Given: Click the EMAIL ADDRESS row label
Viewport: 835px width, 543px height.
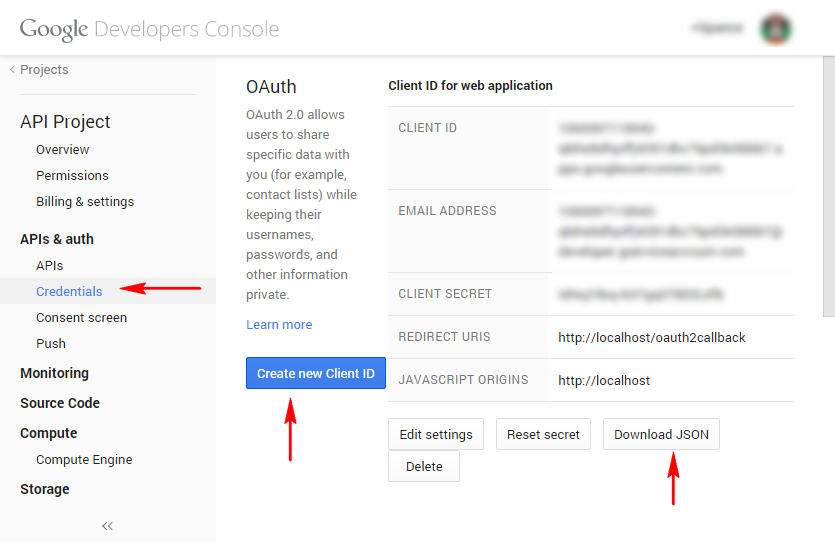Looking at the screenshot, I should click(x=447, y=211).
